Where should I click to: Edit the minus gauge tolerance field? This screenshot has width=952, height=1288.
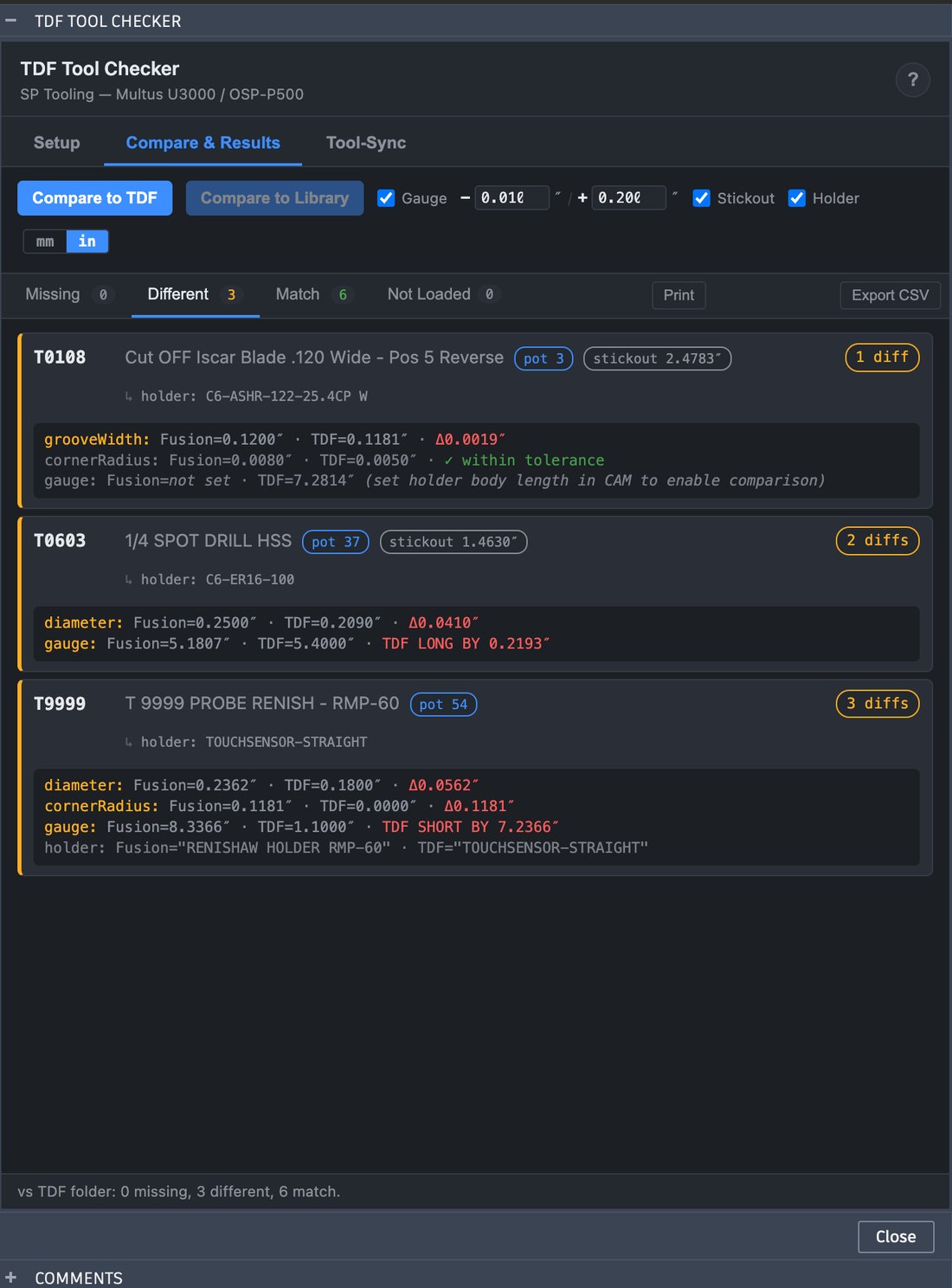511,197
